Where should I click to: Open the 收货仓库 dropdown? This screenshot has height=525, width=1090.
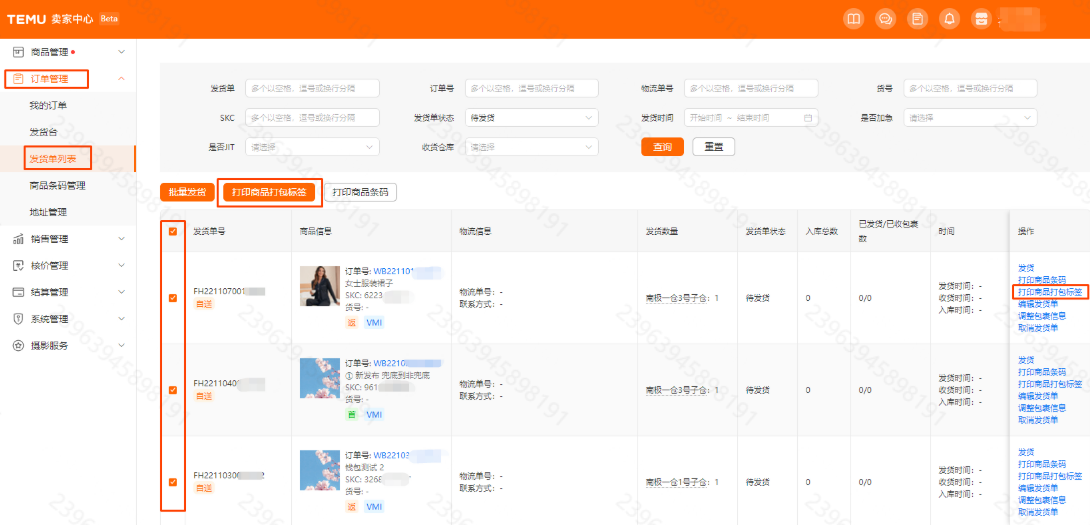coord(532,147)
